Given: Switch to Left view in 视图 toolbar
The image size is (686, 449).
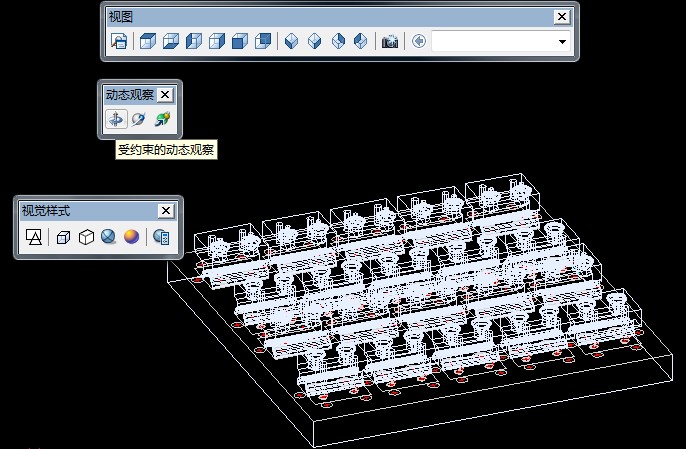Looking at the screenshot, I should tap(193, 42).
